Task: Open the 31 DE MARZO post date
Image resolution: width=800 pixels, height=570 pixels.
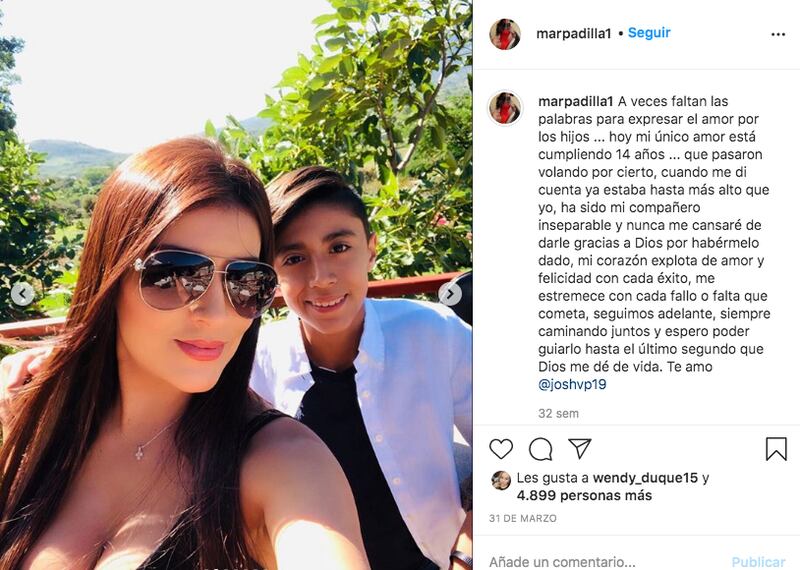Action: [522, 518]
